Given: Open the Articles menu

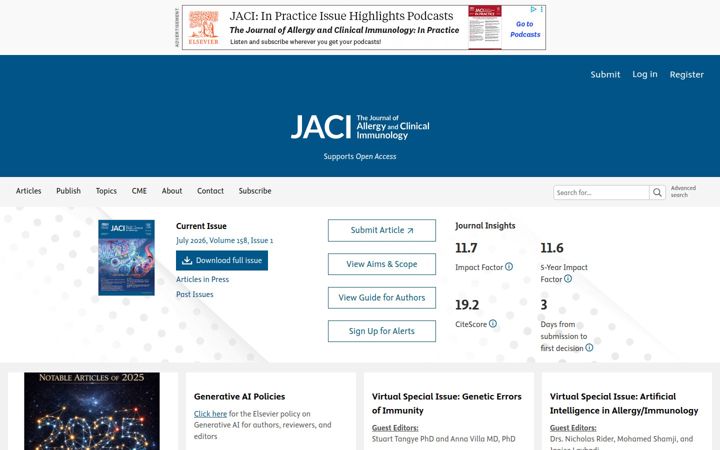Looking at the screenshot, I should (28, 191).
